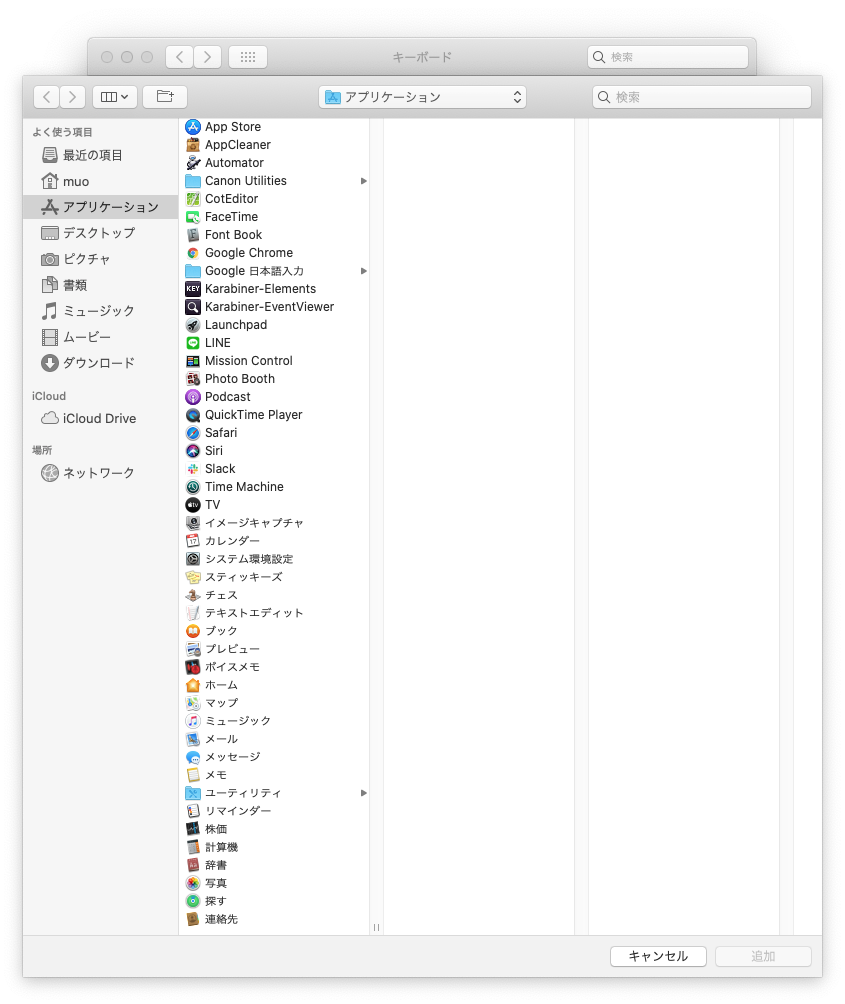Open 最近の項目 in the sidebar
Image resolution: width=845 pixels, height=1004 pixels.
click(92, 155)
